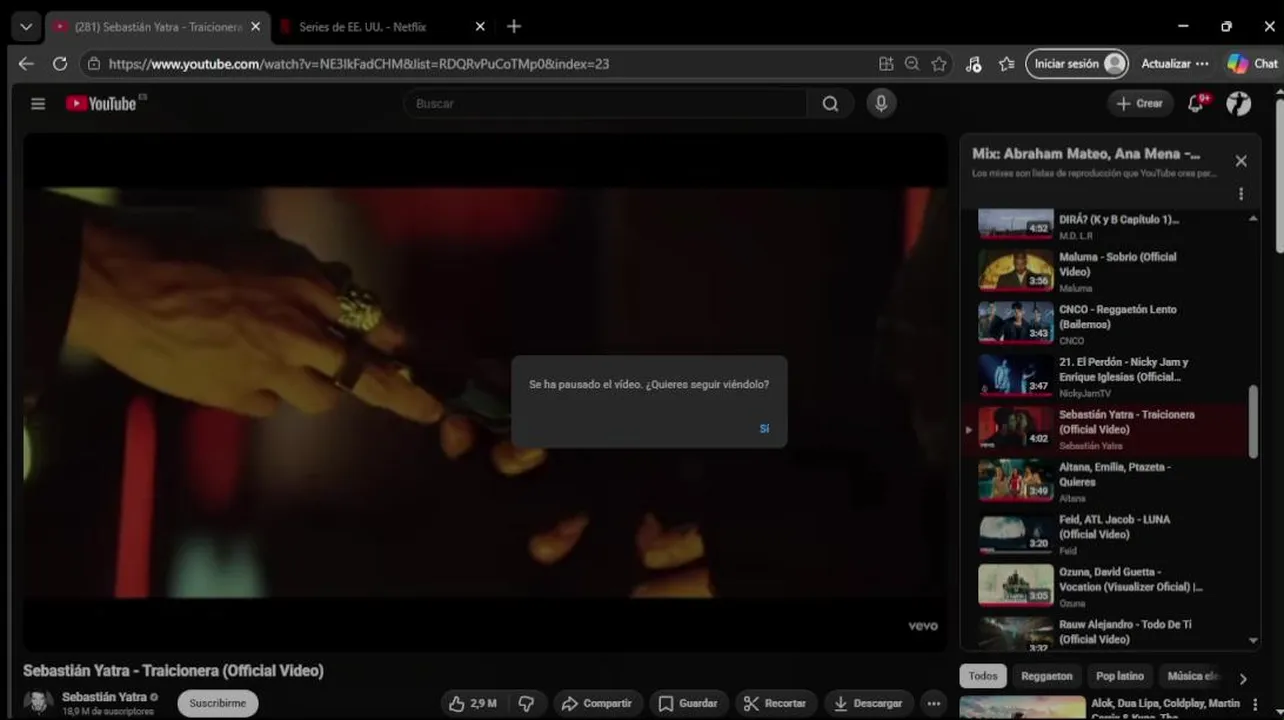Select the Todos filter chip
This screenshot has height=720, width=1284.
point(983,676)
